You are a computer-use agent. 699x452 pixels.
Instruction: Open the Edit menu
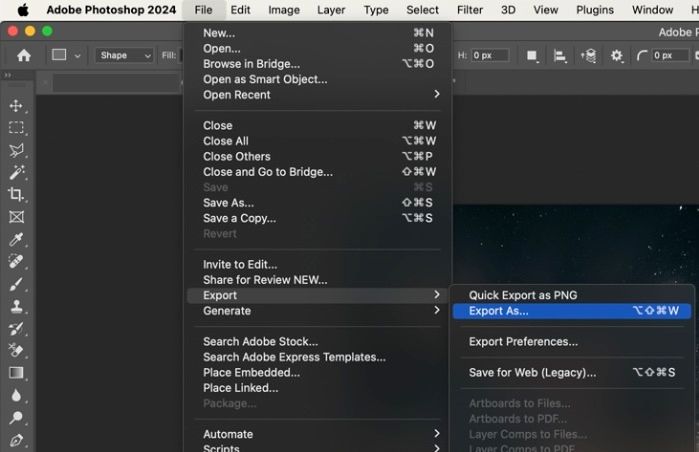coord(240,10)
